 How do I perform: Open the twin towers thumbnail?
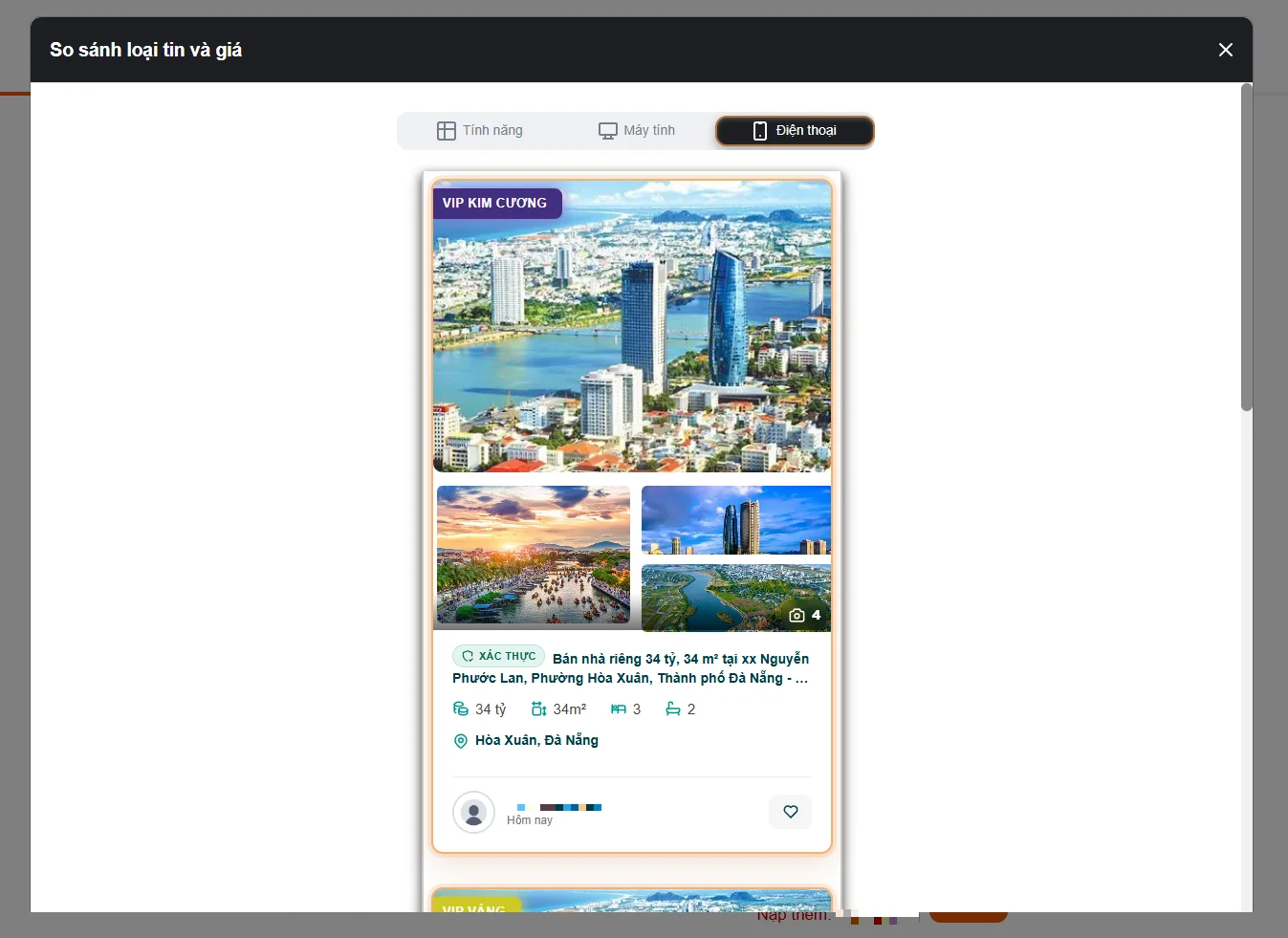click(736, 520)
